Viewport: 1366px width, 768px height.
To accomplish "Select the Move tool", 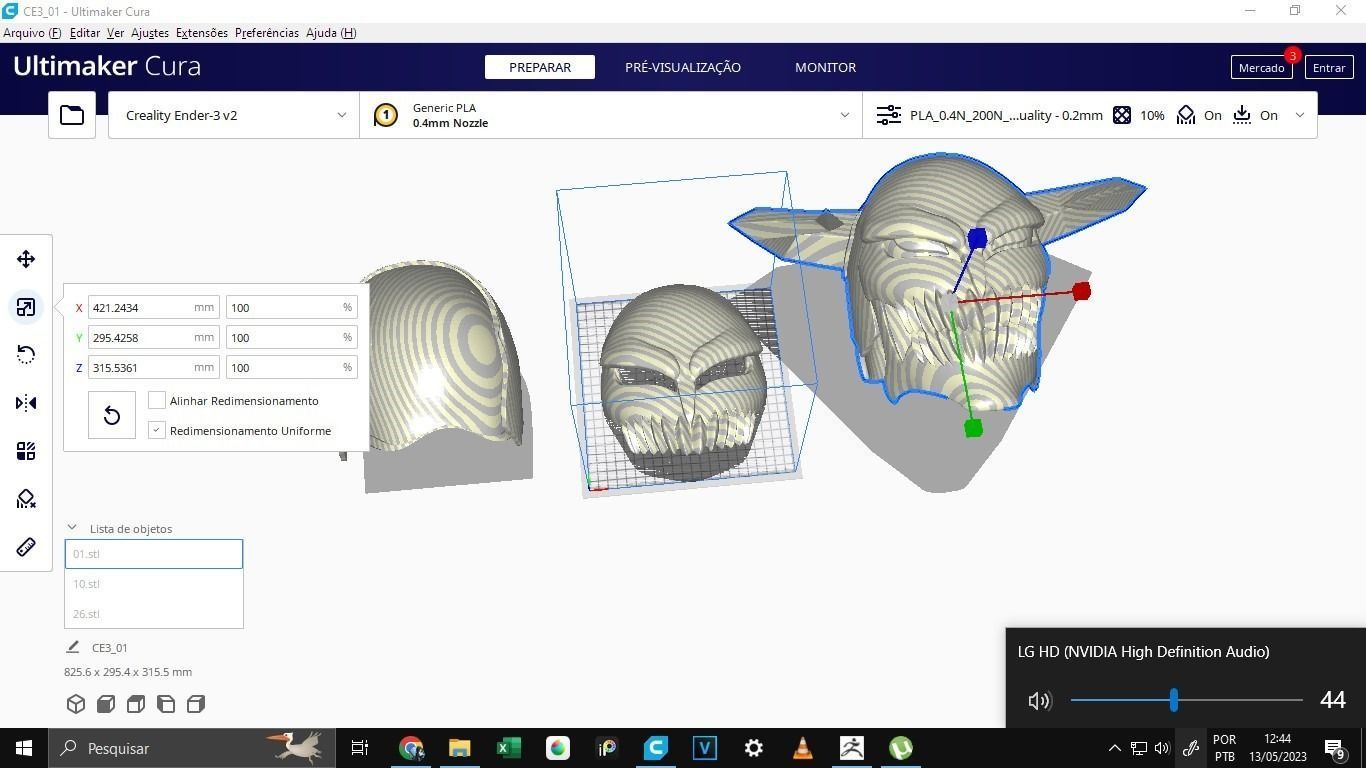I will pyautogui.click(x=26, y=259).
